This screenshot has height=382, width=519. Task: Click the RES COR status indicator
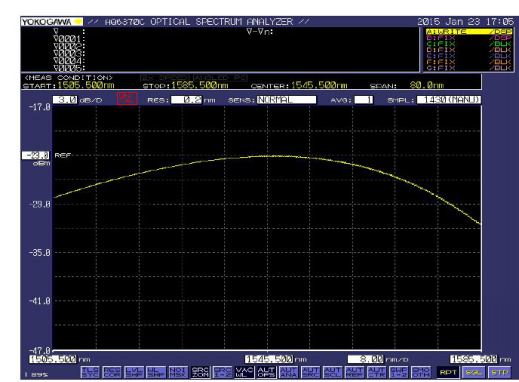tap(112, 372)
